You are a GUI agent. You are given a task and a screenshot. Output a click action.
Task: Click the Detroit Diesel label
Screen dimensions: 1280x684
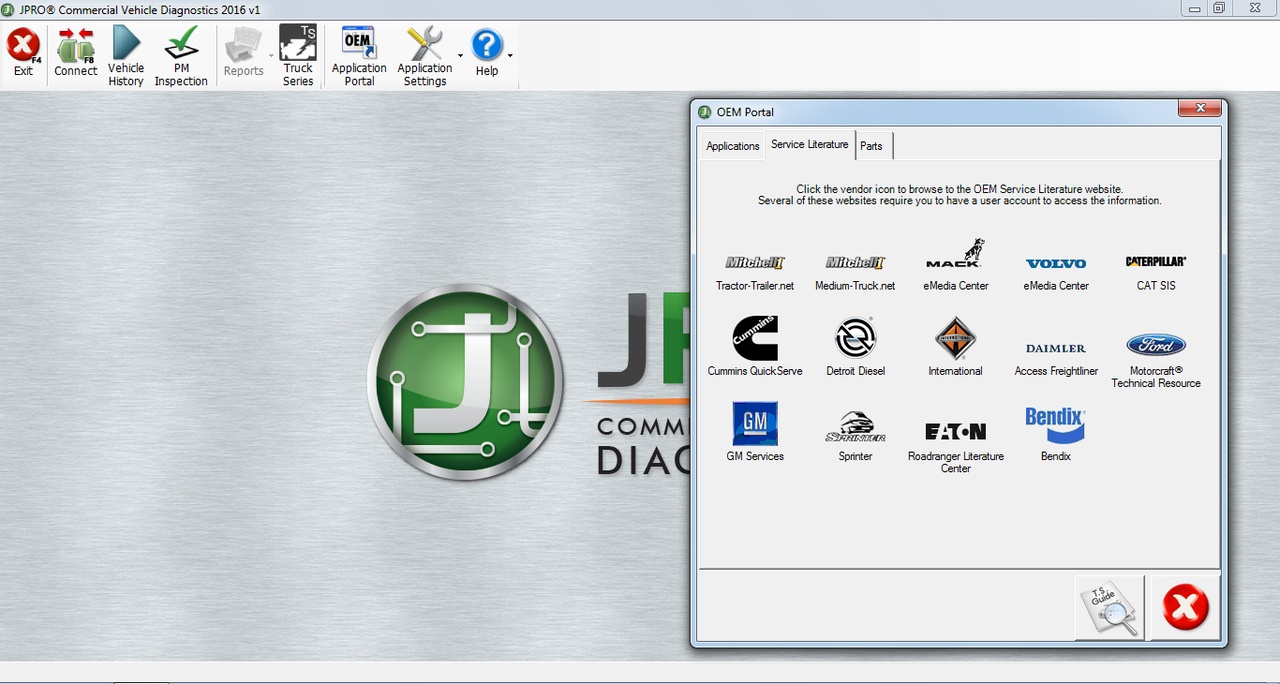(x=856, y=371)
